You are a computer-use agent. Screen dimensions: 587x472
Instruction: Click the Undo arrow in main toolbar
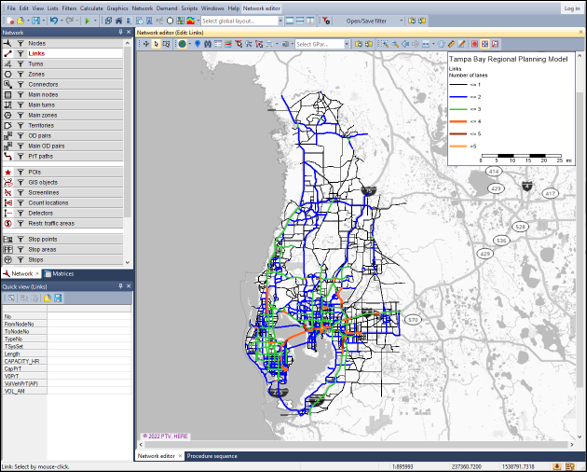click(54, 21)
